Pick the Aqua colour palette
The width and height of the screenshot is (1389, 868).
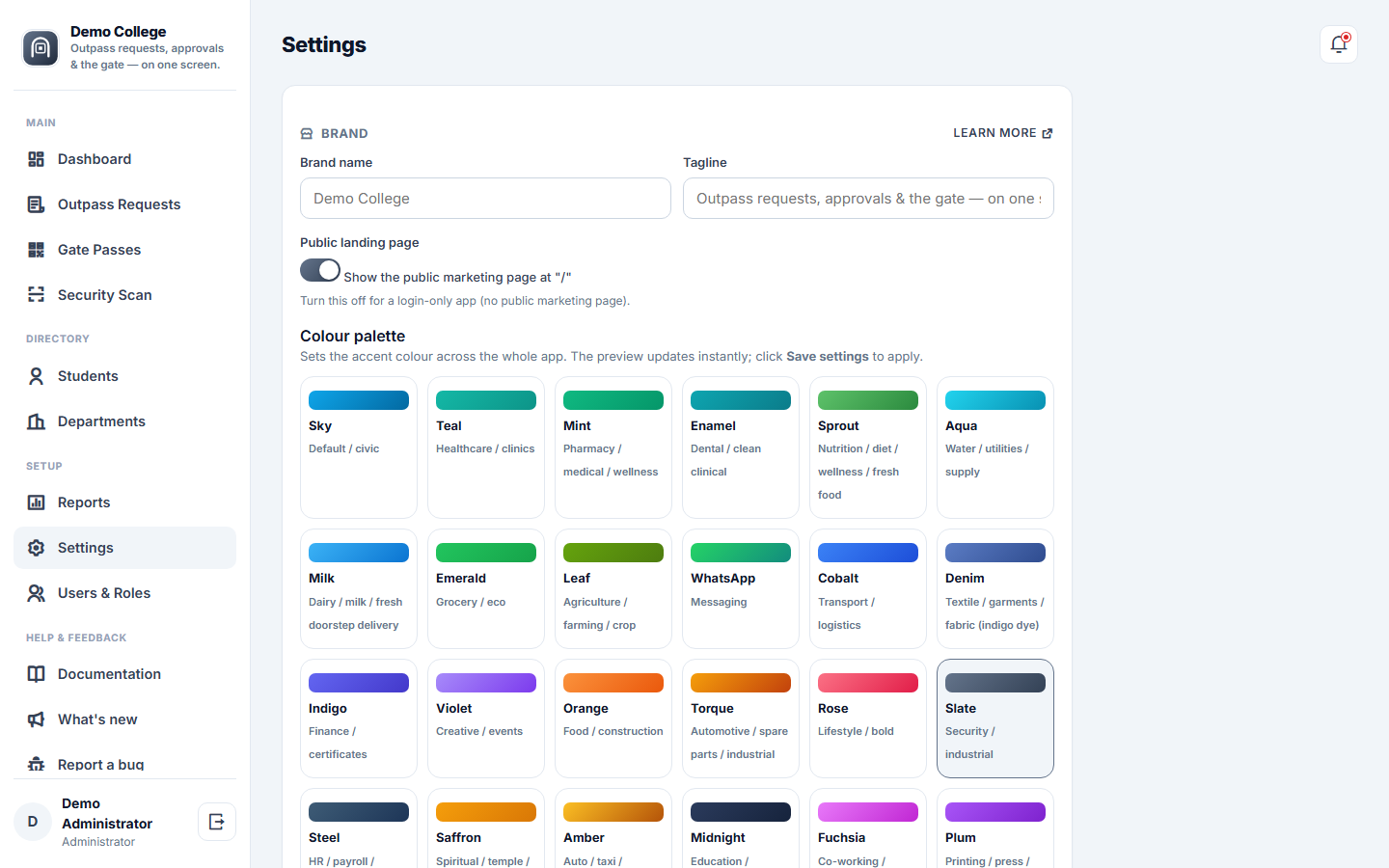(x=995, y=448)
